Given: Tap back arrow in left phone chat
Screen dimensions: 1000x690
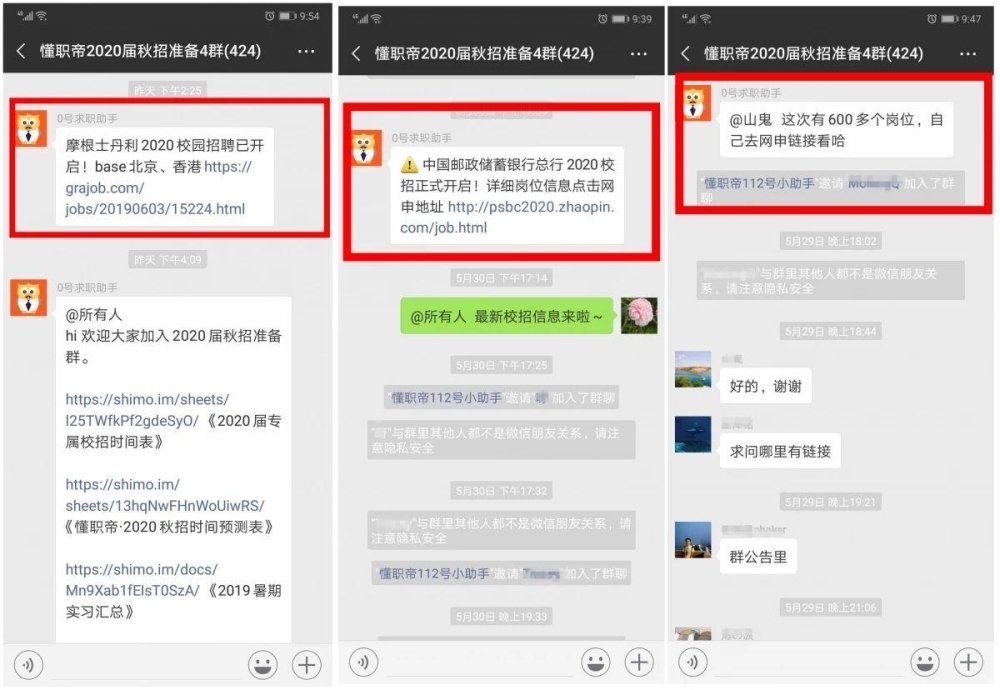Looking at the screenshot, I should pos(21,51).
